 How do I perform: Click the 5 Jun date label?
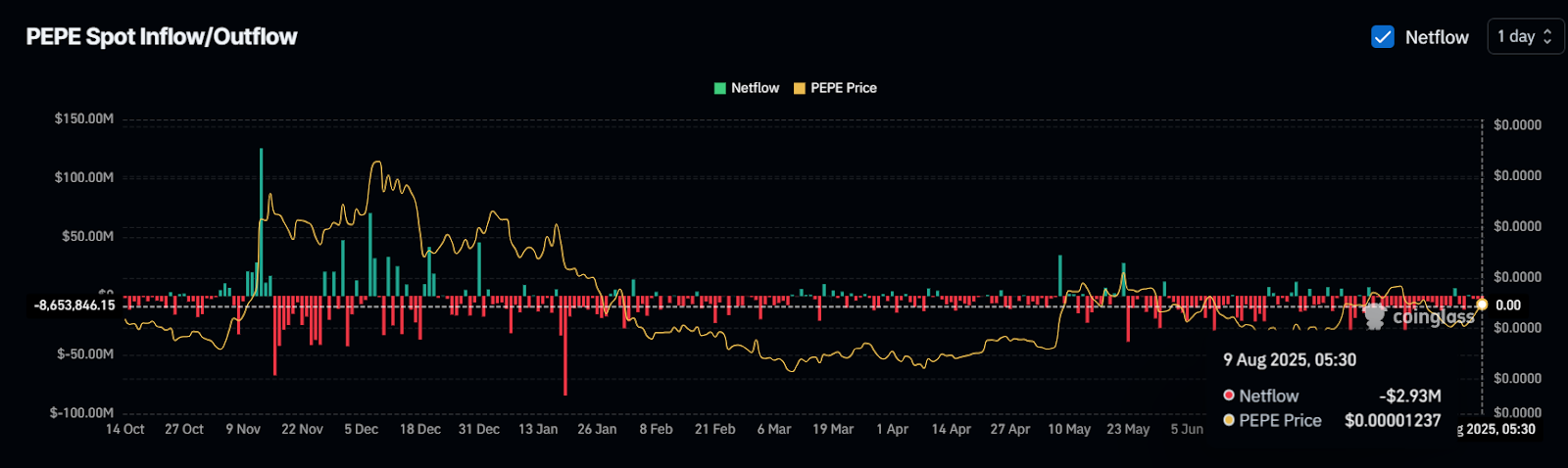(x=1187, y=429)
